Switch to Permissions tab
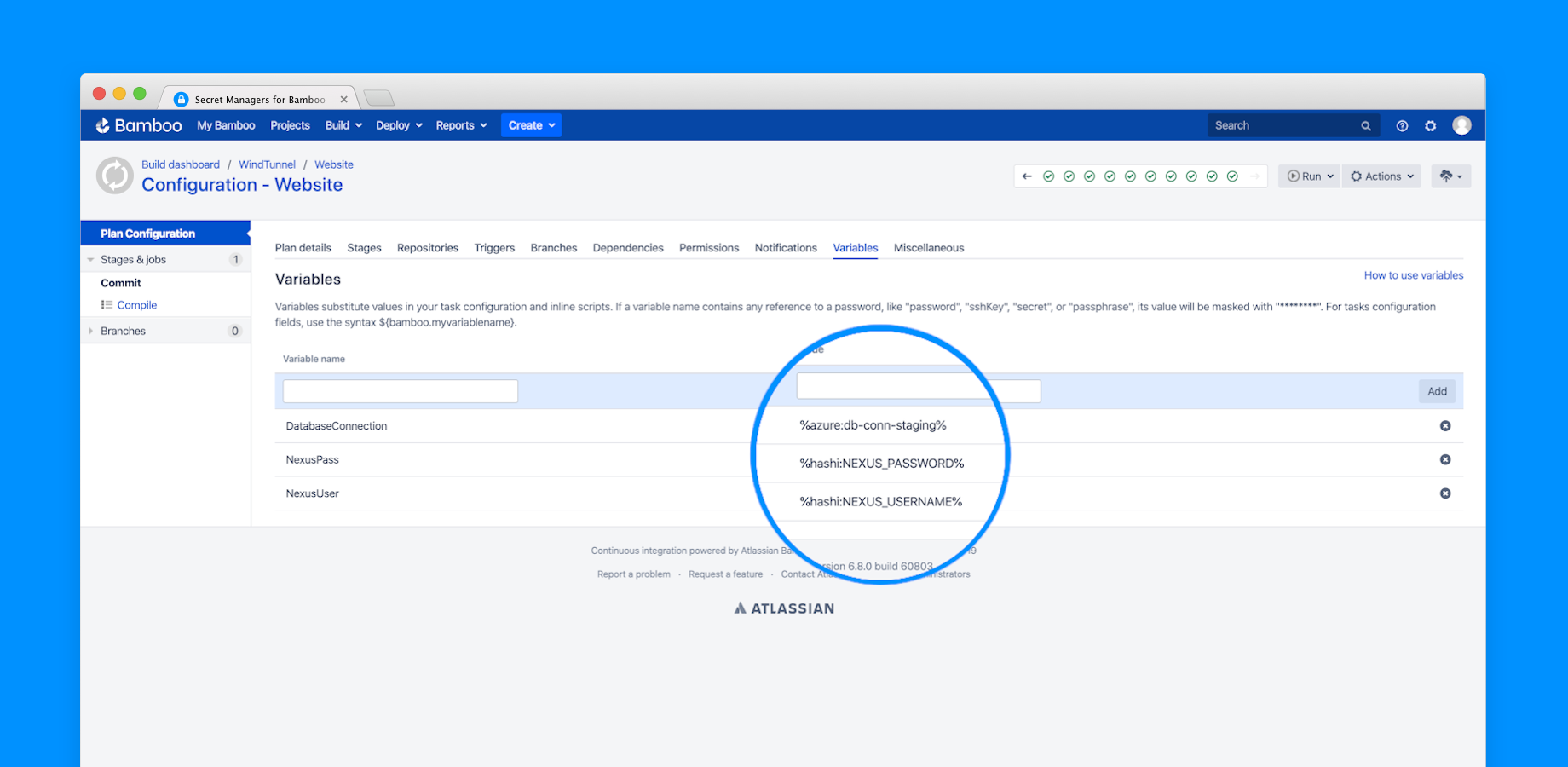1568x767 pixels. (709, 248)
